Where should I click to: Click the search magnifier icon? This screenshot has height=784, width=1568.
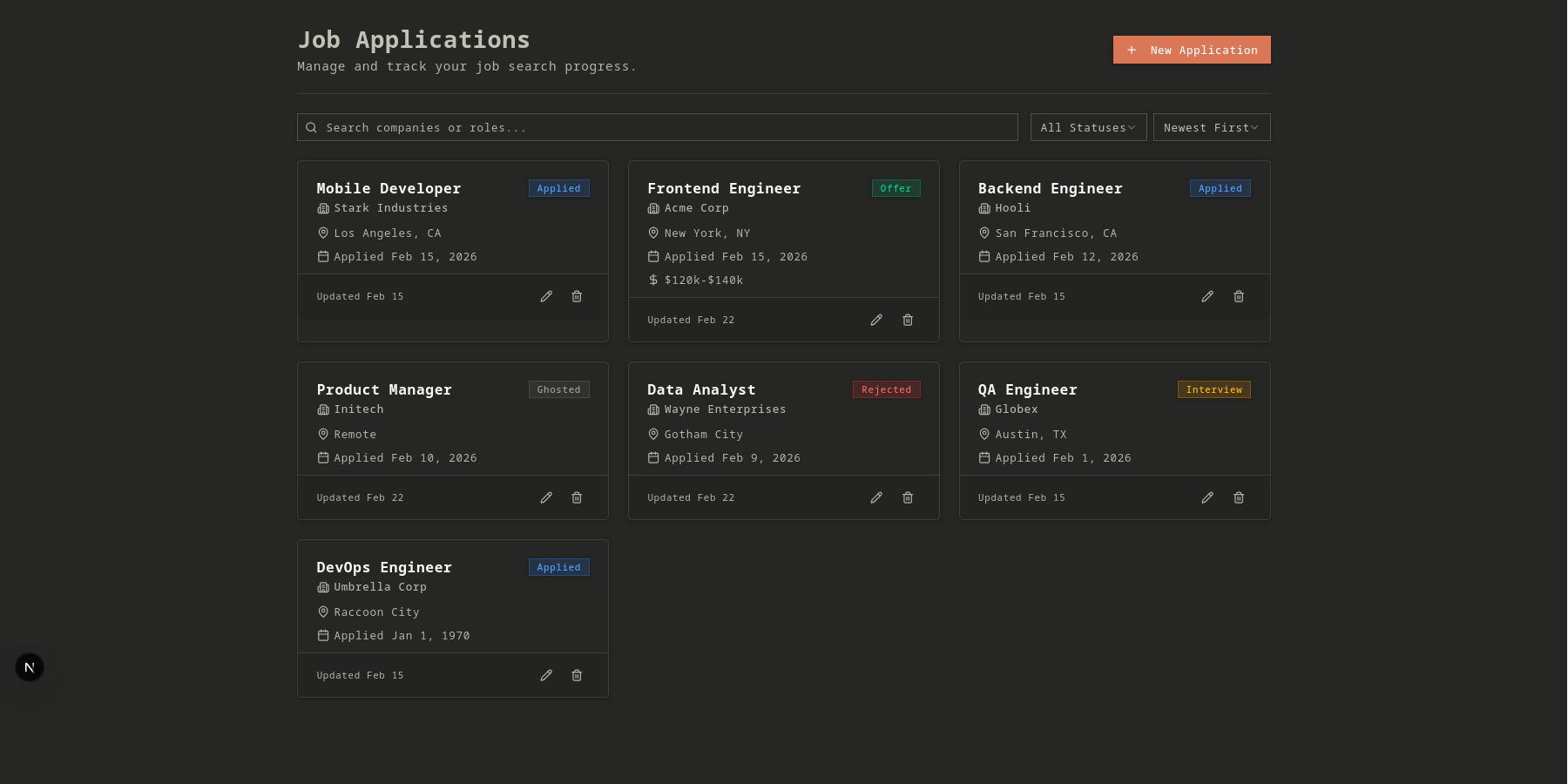pos(311,127)
